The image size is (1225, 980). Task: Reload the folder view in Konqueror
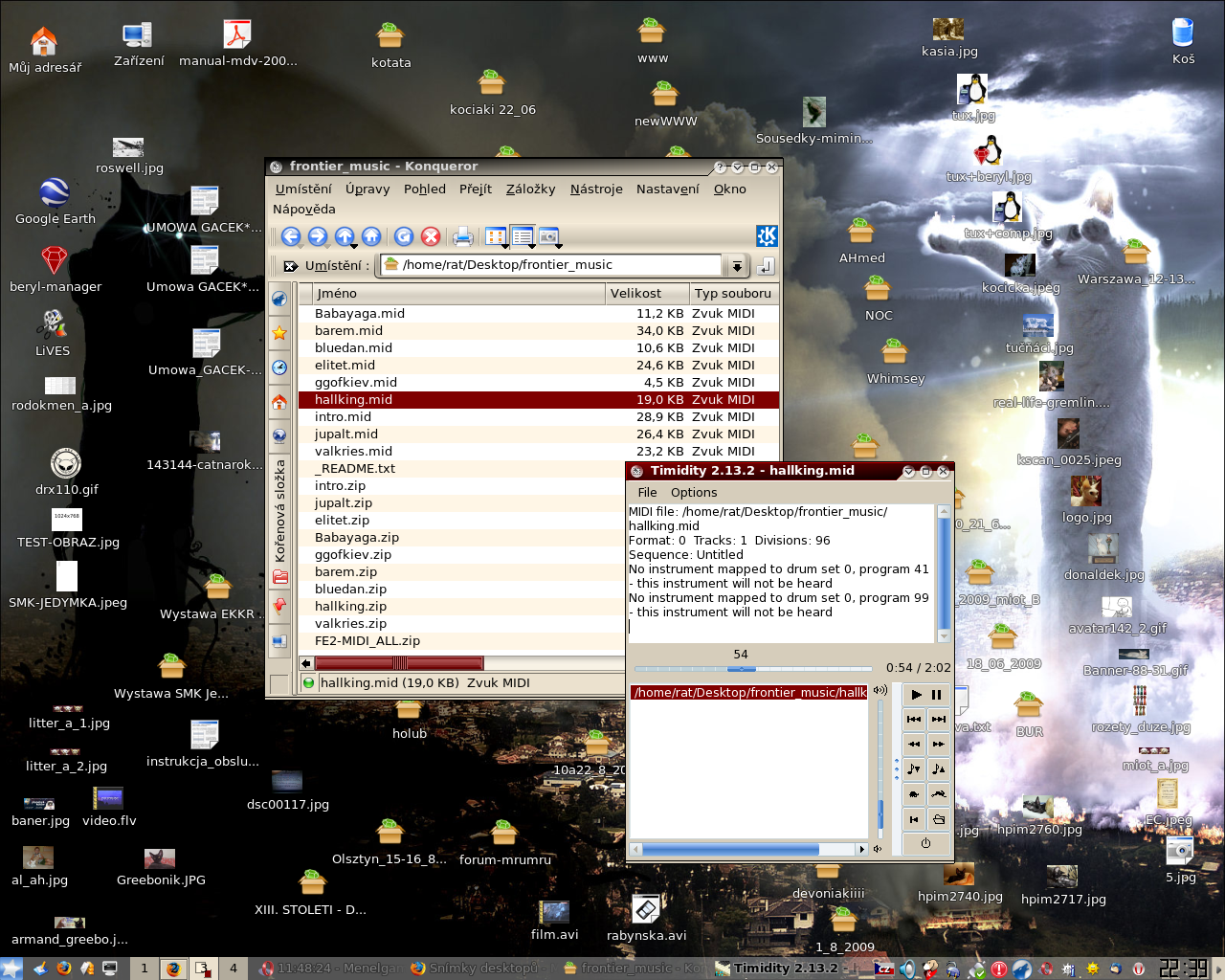(404, 236)
